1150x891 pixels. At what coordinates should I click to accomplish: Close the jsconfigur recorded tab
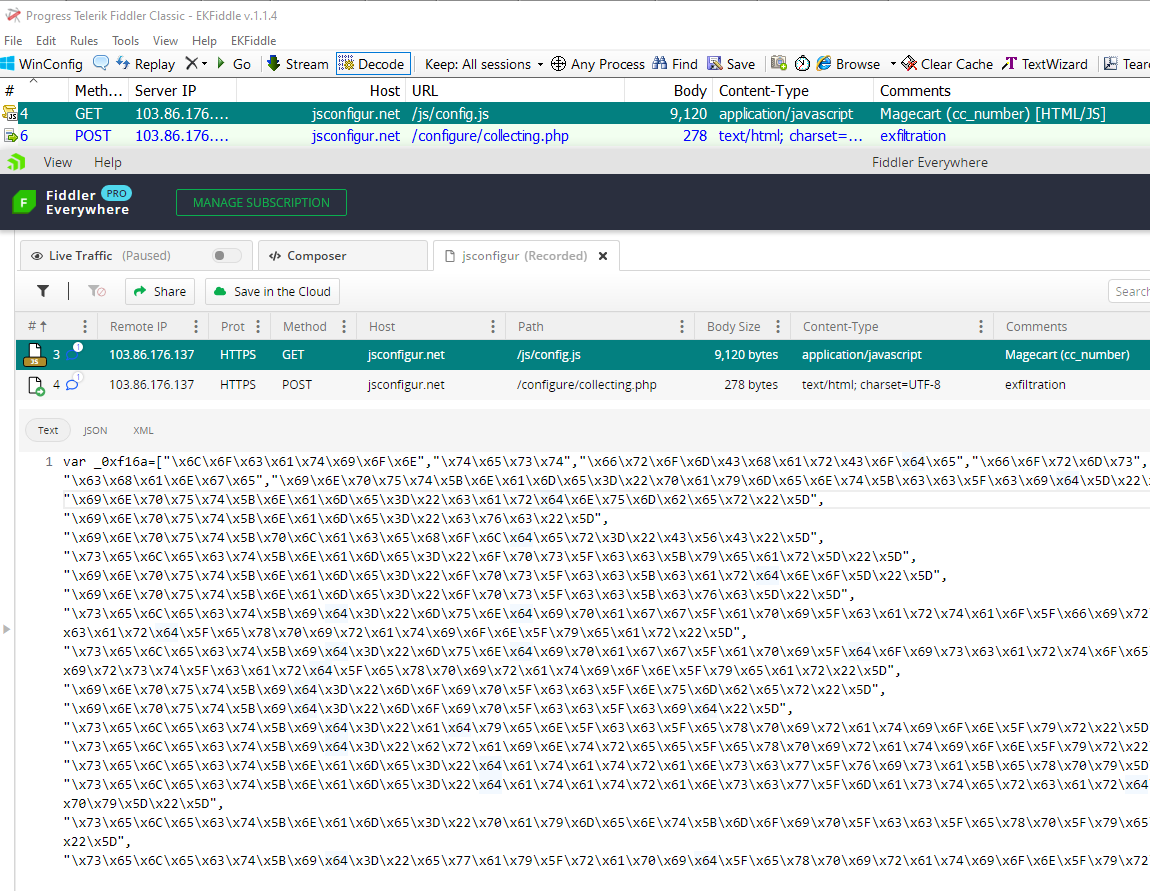click(x=603, y=256)
